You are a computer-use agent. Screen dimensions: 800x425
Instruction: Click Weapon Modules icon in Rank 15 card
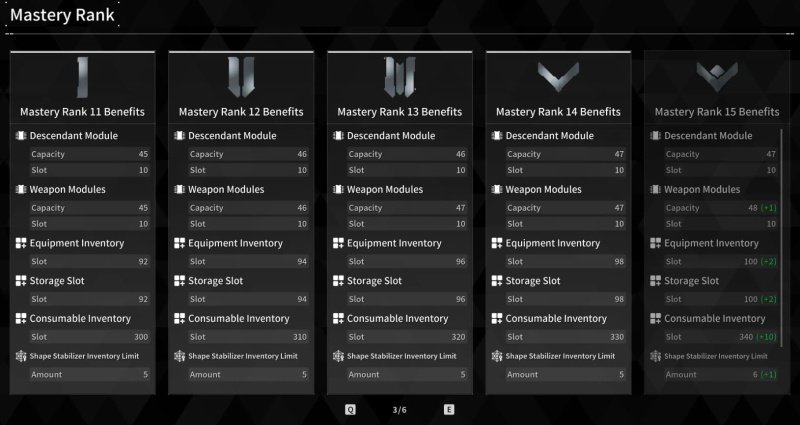point(656,190)
